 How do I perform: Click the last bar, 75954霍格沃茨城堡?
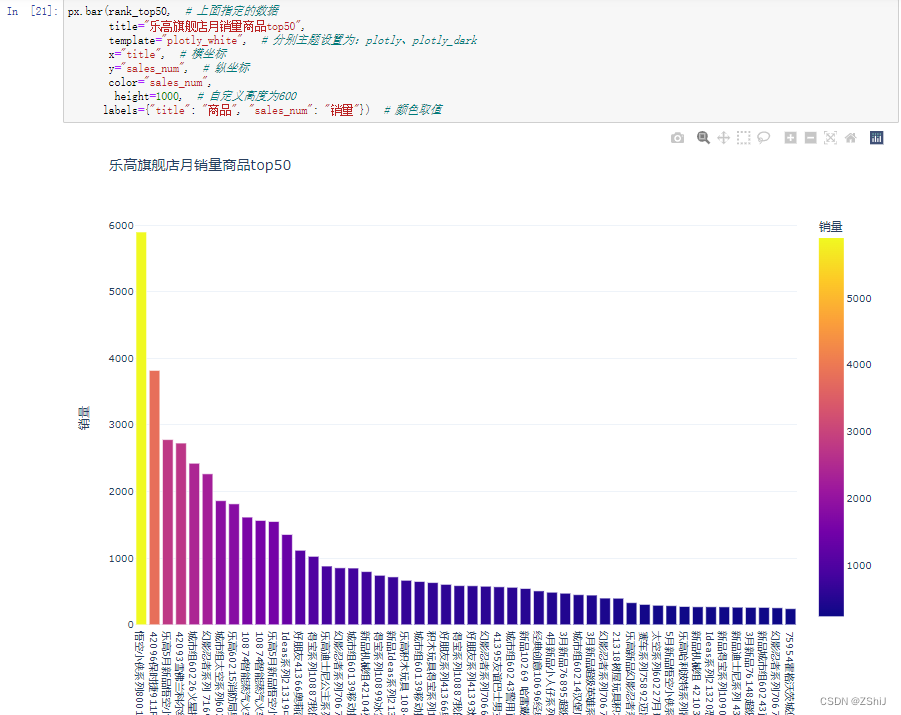(790, 617)
